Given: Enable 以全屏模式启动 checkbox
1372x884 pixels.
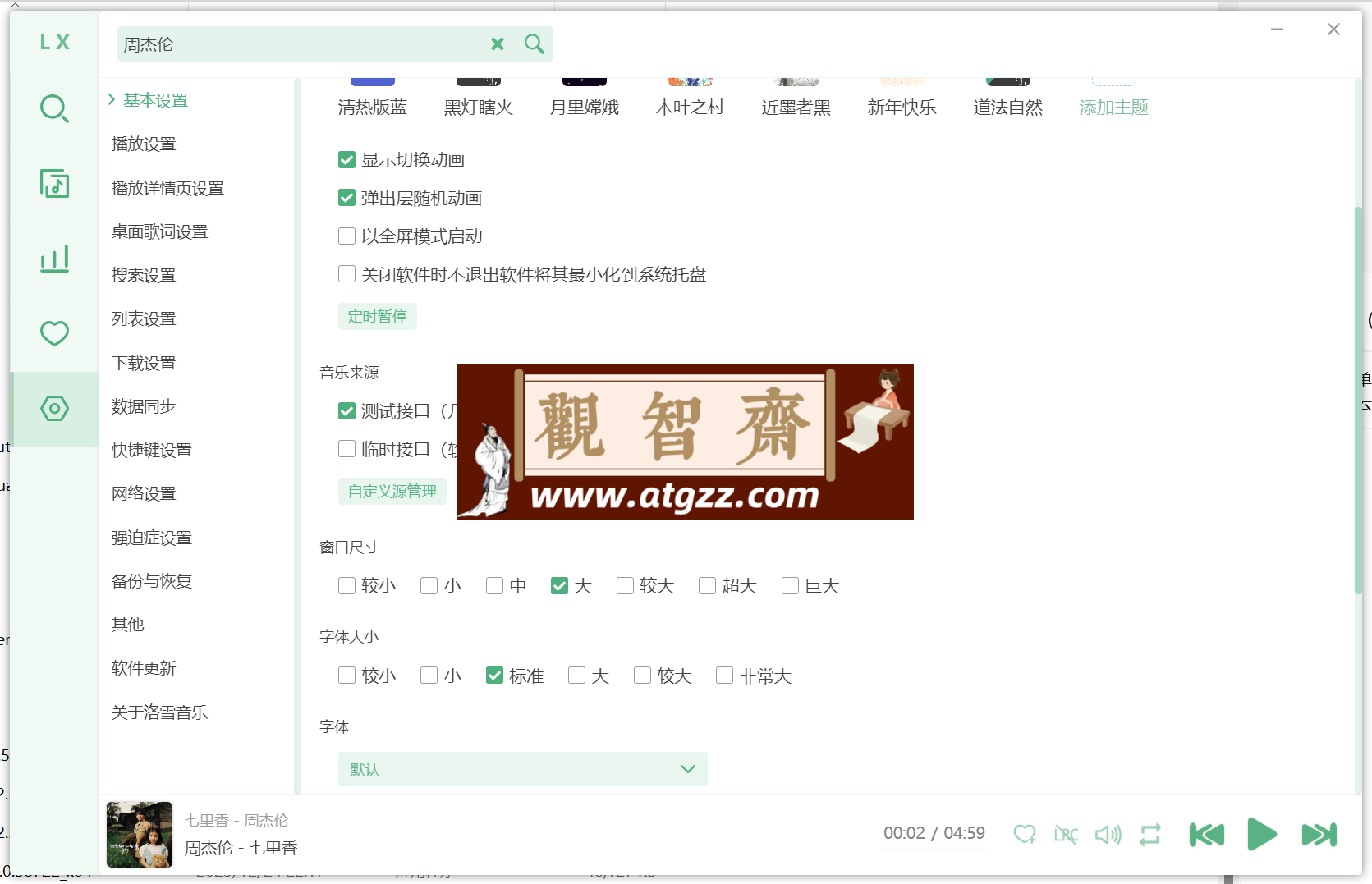Looking at the screenshot, I should pyautogui.click(x=346, y=236).
